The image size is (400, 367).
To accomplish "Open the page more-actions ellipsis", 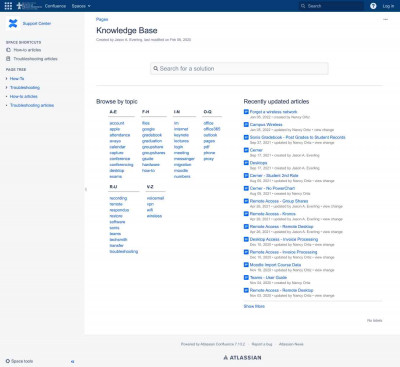I will (386, 19).
